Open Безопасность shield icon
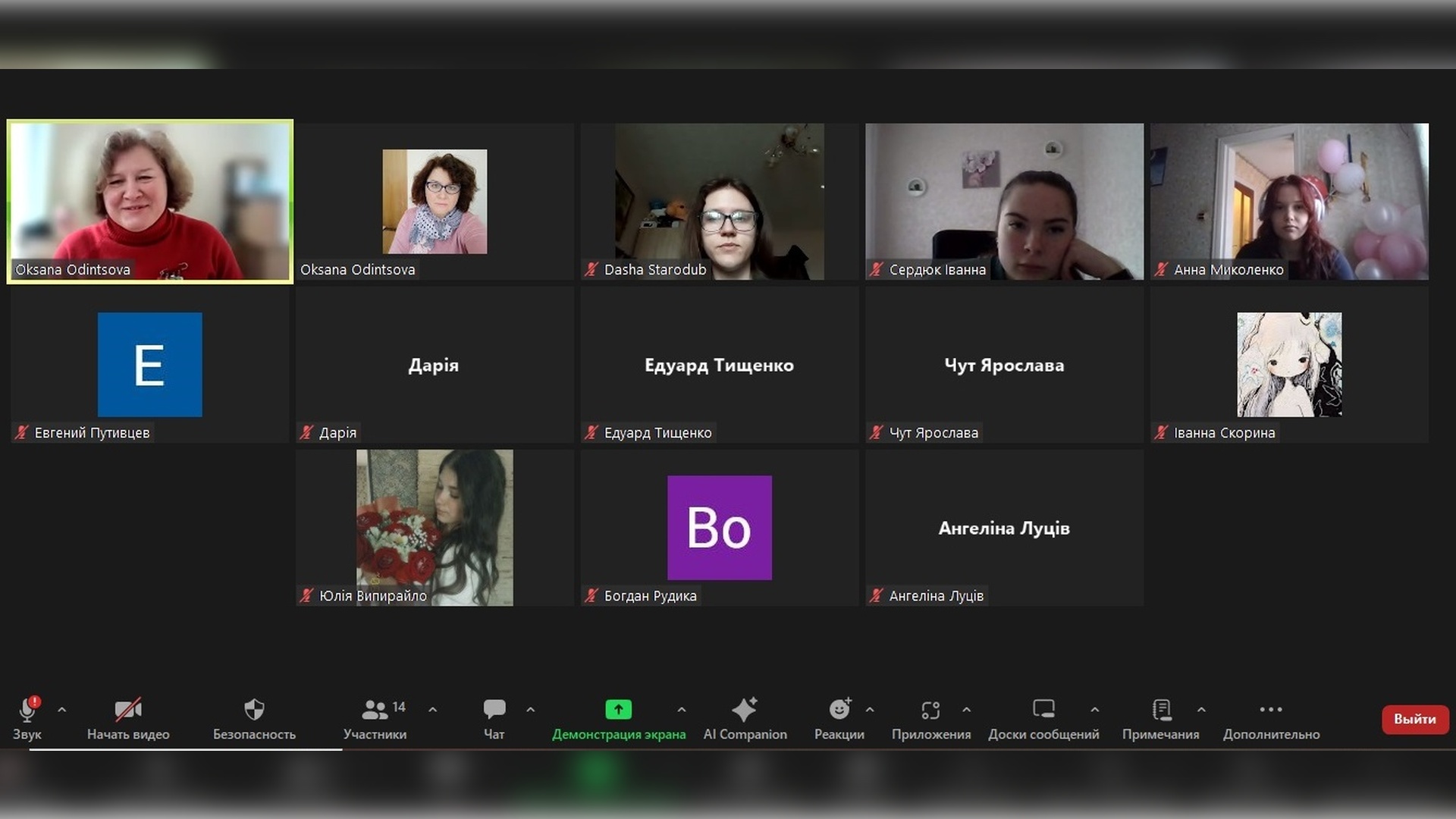This screenshot has height=819, width=1456. (x=254, y=710)
